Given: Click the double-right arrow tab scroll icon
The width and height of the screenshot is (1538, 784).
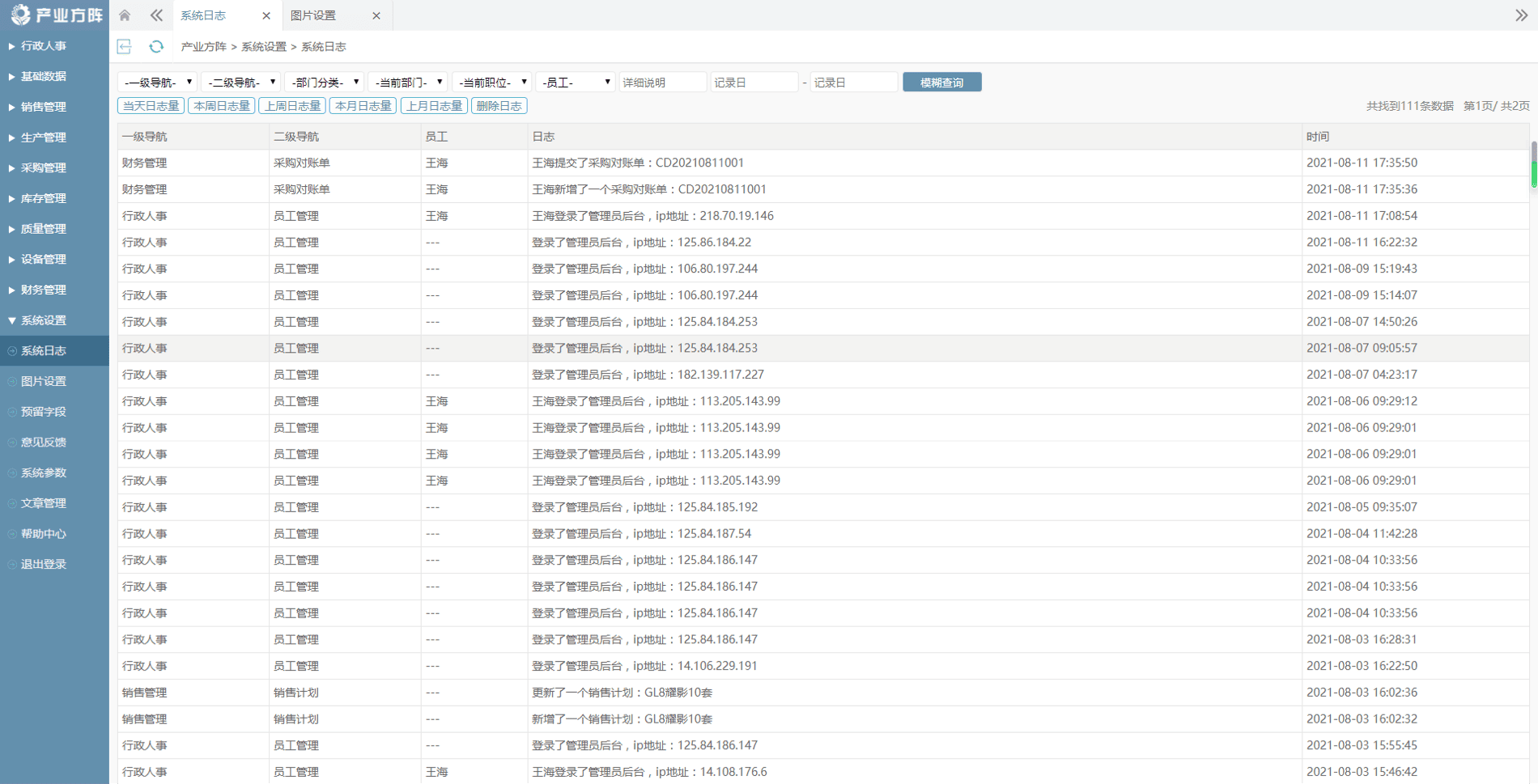Looking at the screenshot, I should pyautogui.click(x=1521, y=15).
